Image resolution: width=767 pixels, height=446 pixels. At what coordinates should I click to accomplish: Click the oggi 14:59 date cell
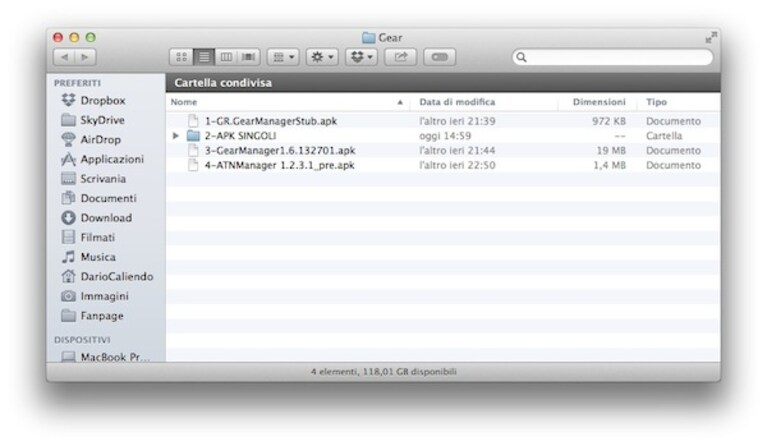(x=445, y=135)
